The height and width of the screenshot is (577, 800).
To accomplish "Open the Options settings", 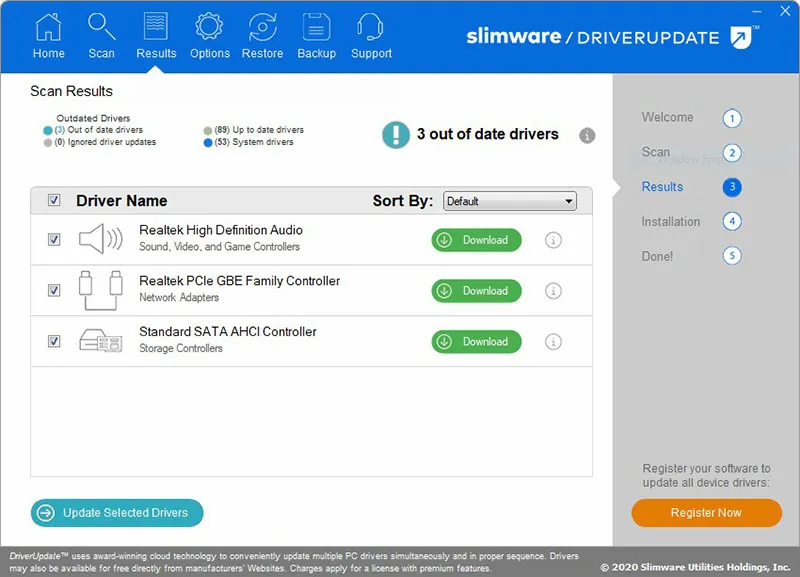I will click(x=209, y=33).
